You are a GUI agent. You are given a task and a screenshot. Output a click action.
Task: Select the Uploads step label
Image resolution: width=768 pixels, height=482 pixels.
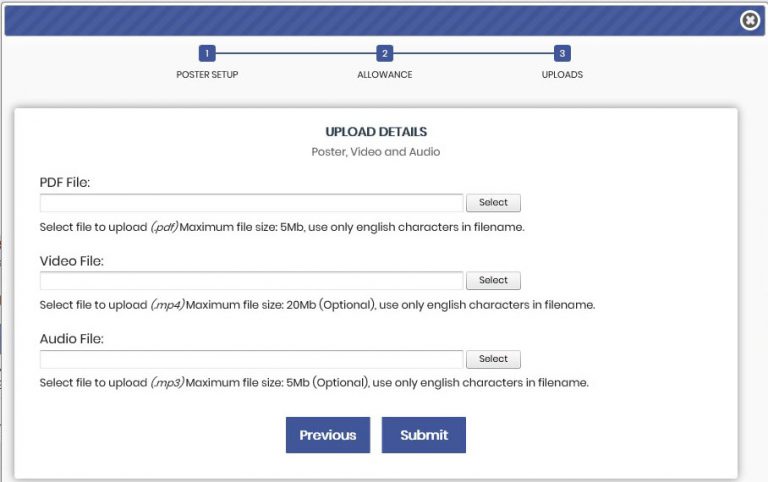pyautogui.click(x=562, y=75)
